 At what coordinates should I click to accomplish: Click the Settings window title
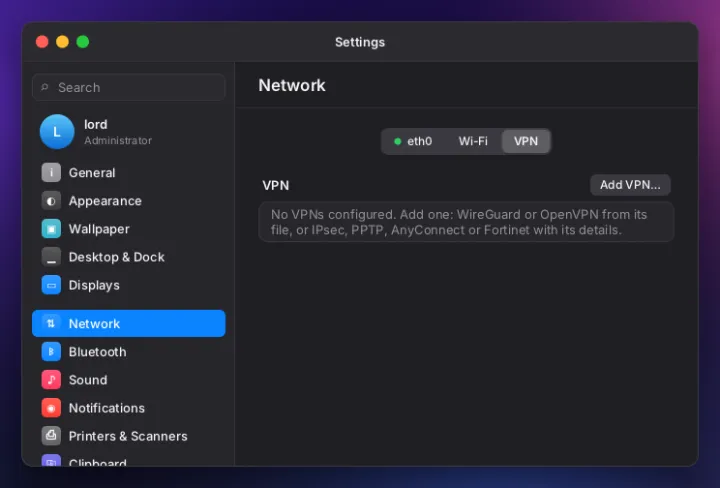(360, 42)
